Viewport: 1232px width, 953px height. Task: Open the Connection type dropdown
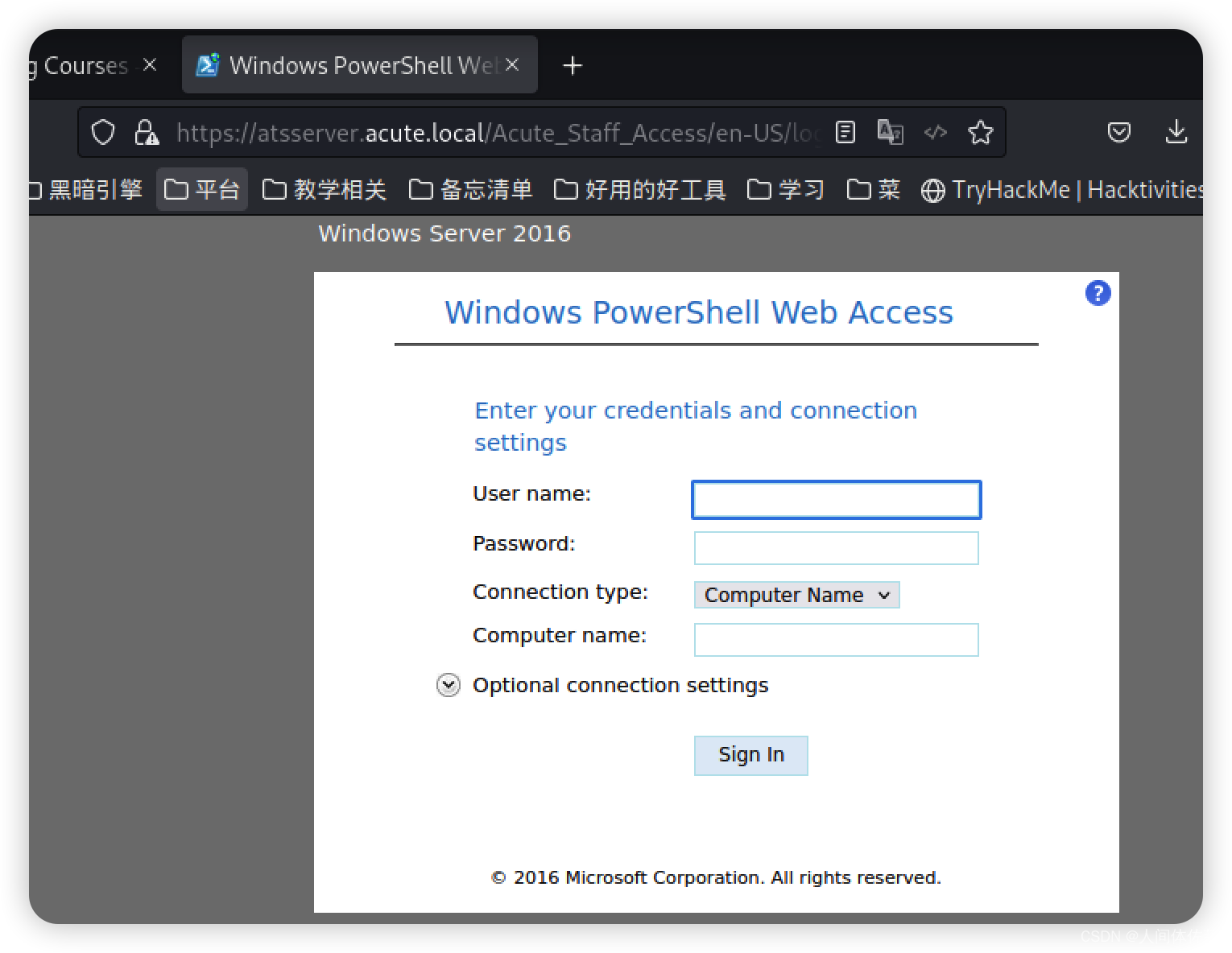(796, 595)
